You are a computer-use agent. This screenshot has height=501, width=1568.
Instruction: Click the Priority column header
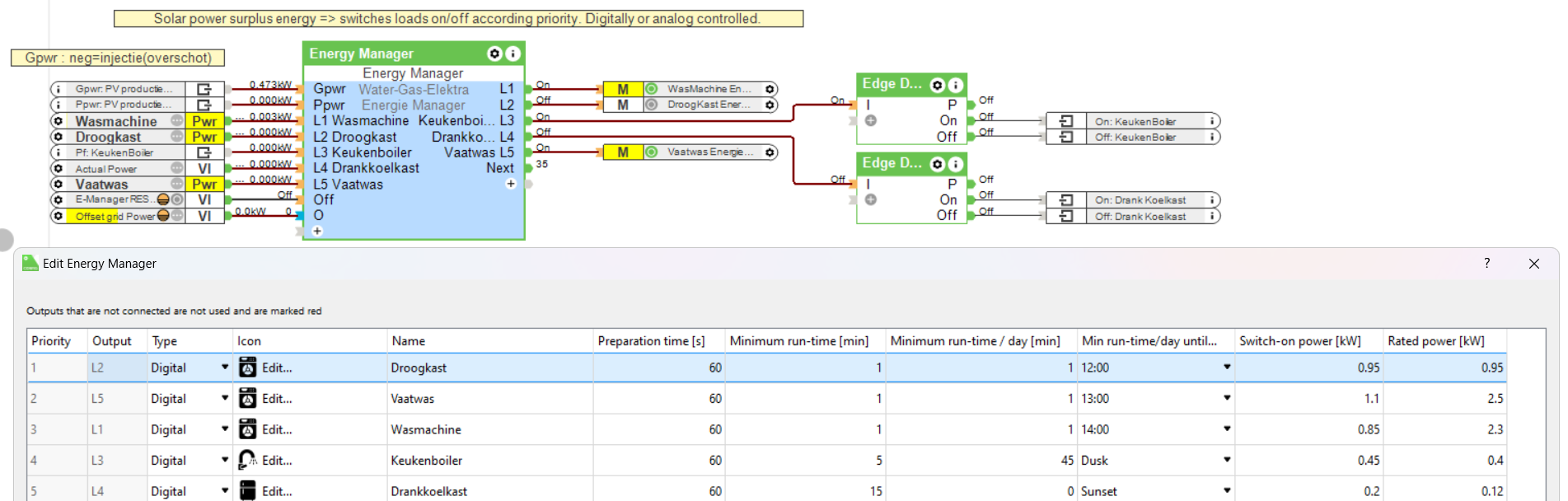(x=51, y=341)
